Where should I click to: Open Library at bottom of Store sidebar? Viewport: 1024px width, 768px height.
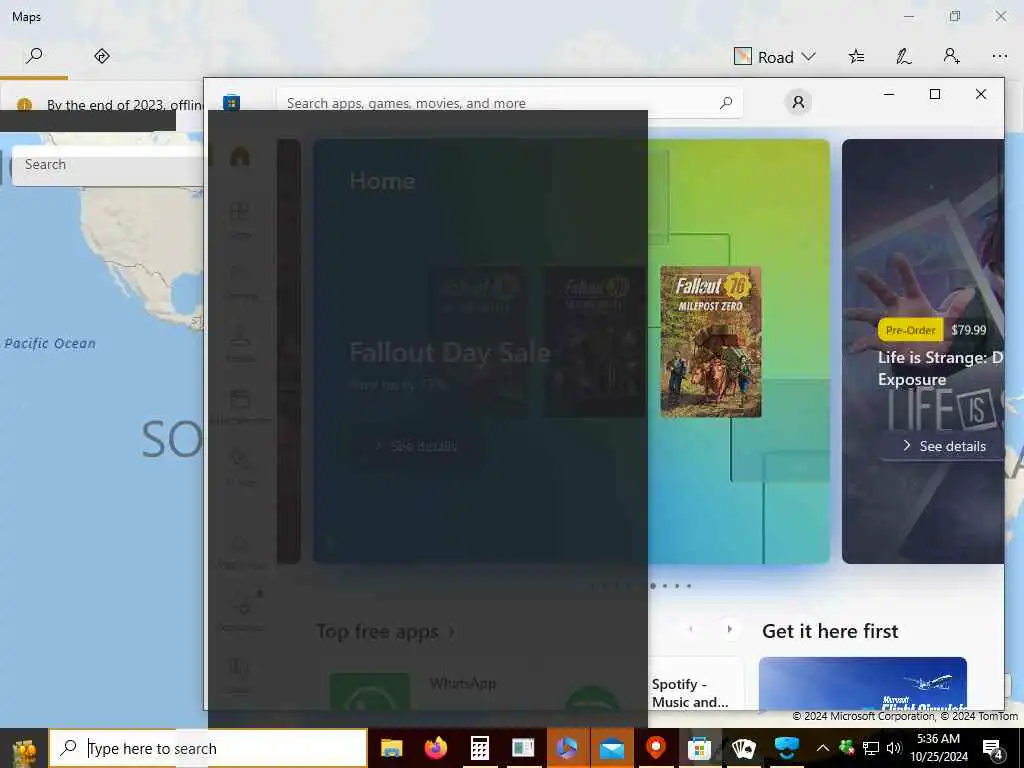pyautogui.click(x=238, y=673)
